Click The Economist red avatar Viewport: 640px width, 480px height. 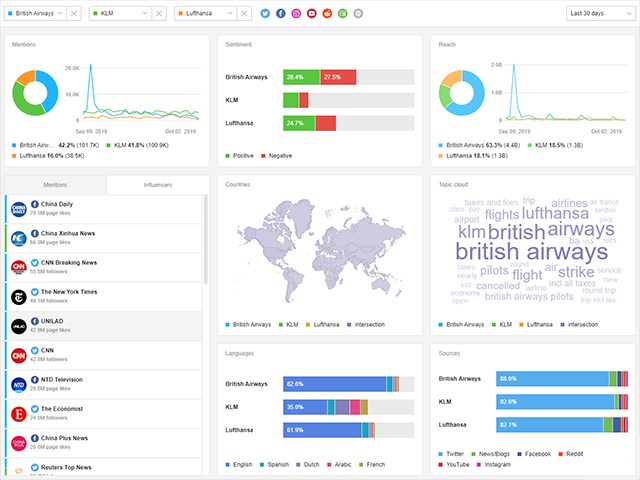point(19,414)
